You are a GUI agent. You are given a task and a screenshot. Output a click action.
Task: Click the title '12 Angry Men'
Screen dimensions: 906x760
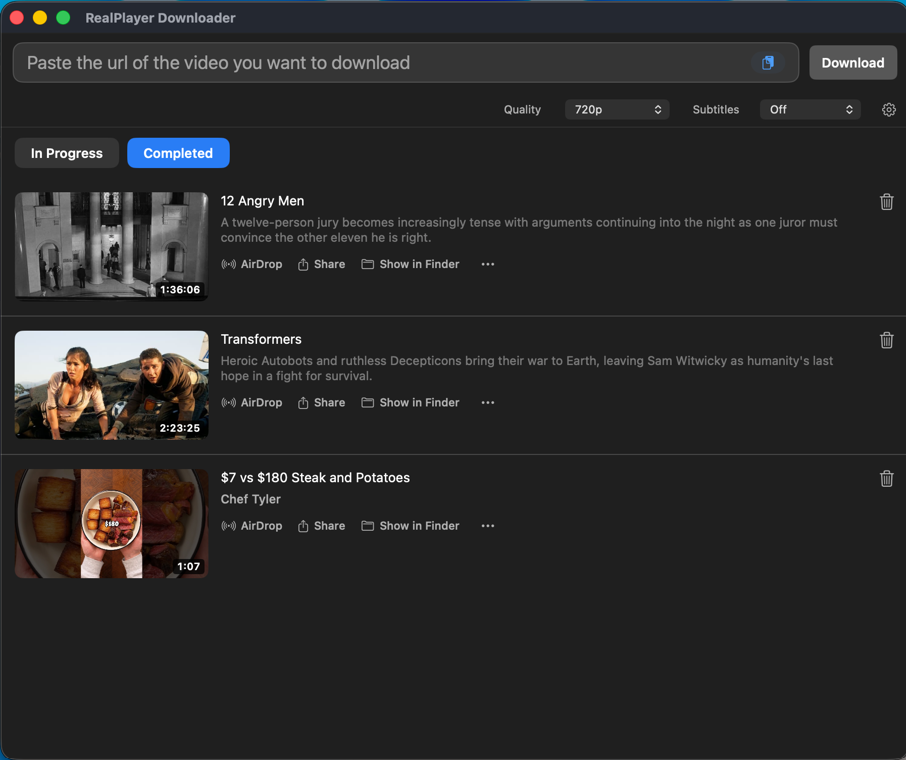pos(262,201)
